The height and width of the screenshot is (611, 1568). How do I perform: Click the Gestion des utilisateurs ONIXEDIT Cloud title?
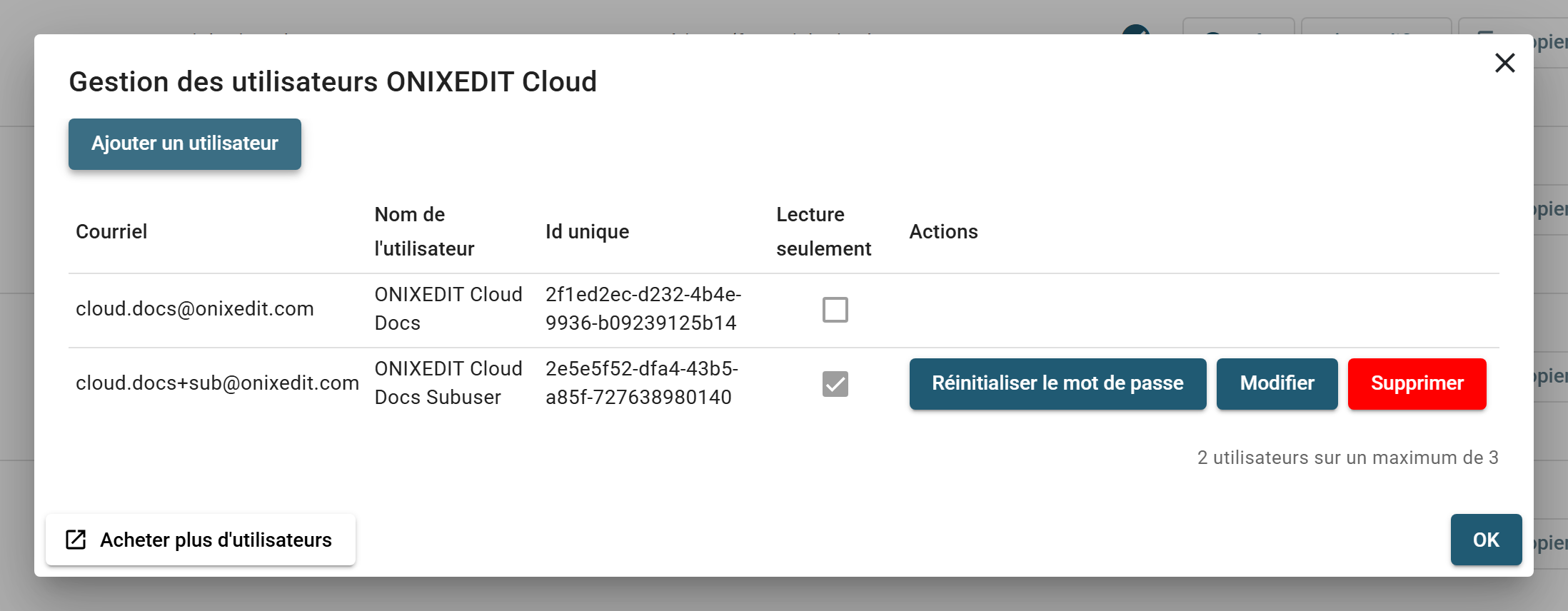point(333,82)
